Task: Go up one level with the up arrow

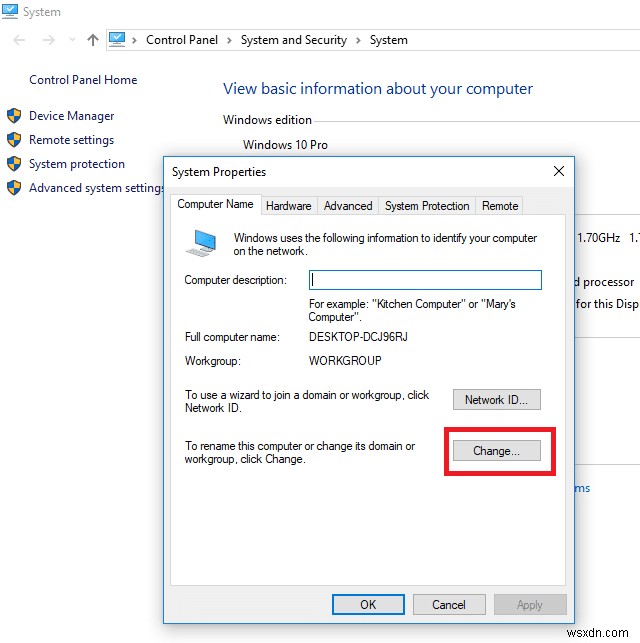Action: [x=93, y=40]
